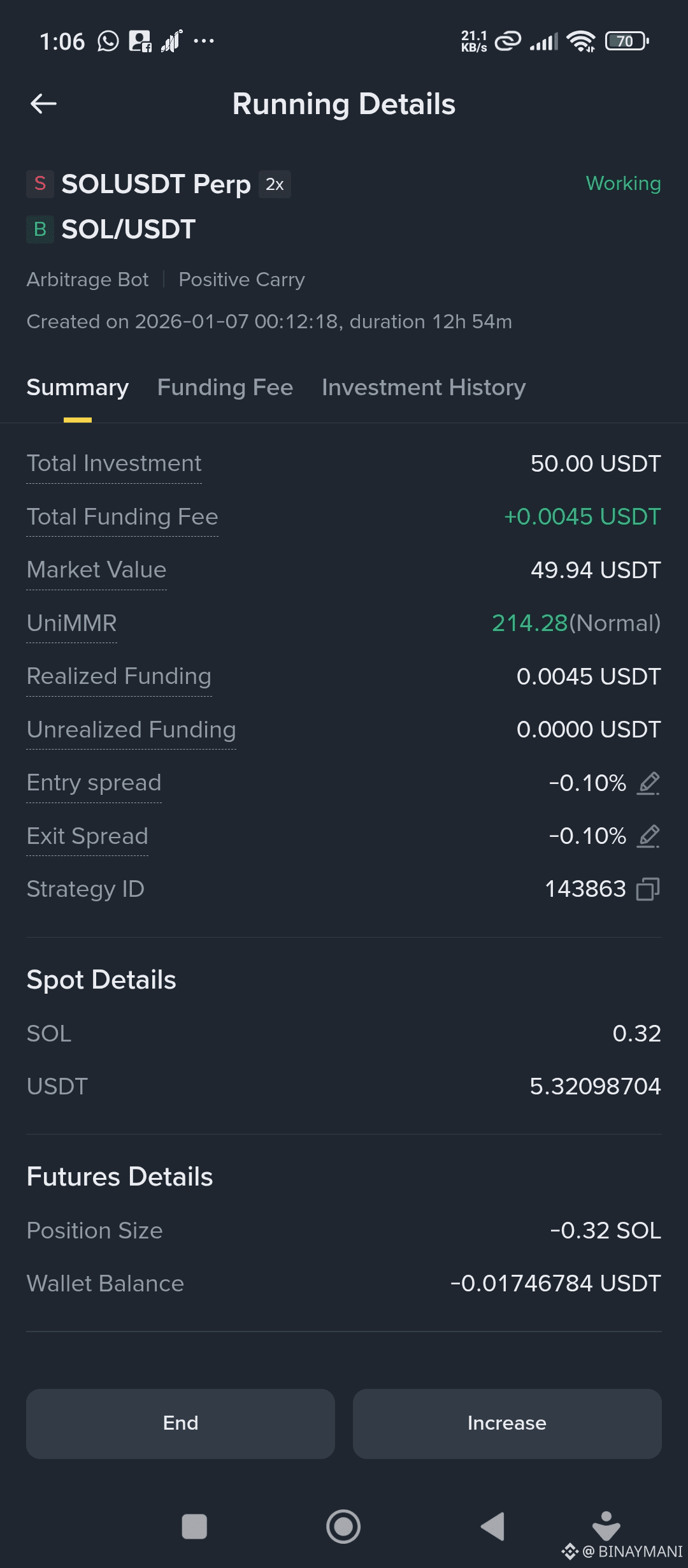Edit the Entry spread value
This screenshot has height=1568, width=688.
coord(649,783)
